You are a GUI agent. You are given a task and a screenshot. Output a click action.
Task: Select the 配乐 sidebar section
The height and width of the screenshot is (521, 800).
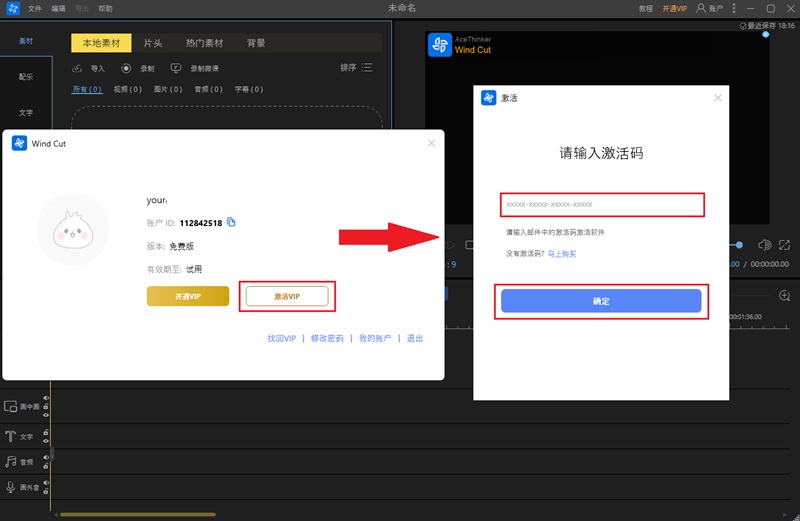click(26, 77)
